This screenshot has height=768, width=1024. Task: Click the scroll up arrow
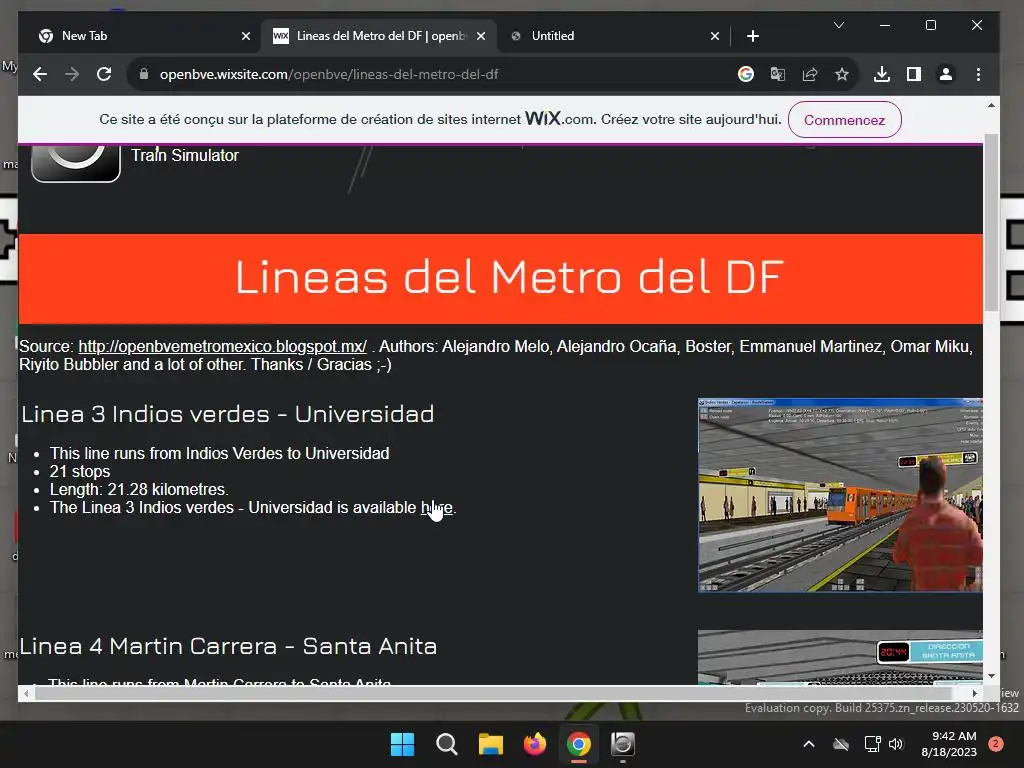pos(991,105)
